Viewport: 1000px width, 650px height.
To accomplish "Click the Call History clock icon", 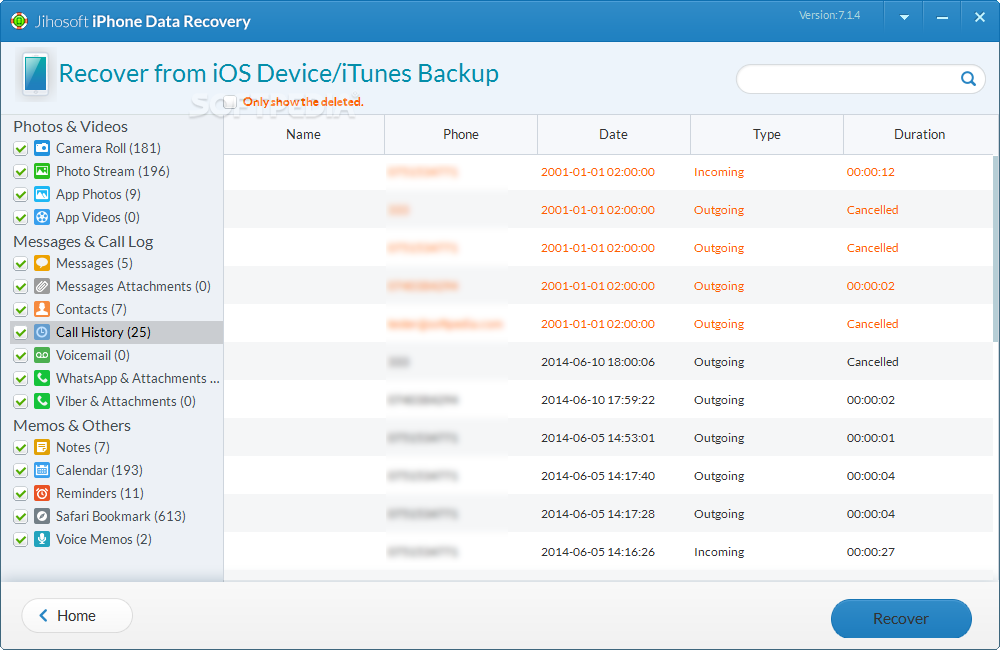I will (x=42, y=332).
